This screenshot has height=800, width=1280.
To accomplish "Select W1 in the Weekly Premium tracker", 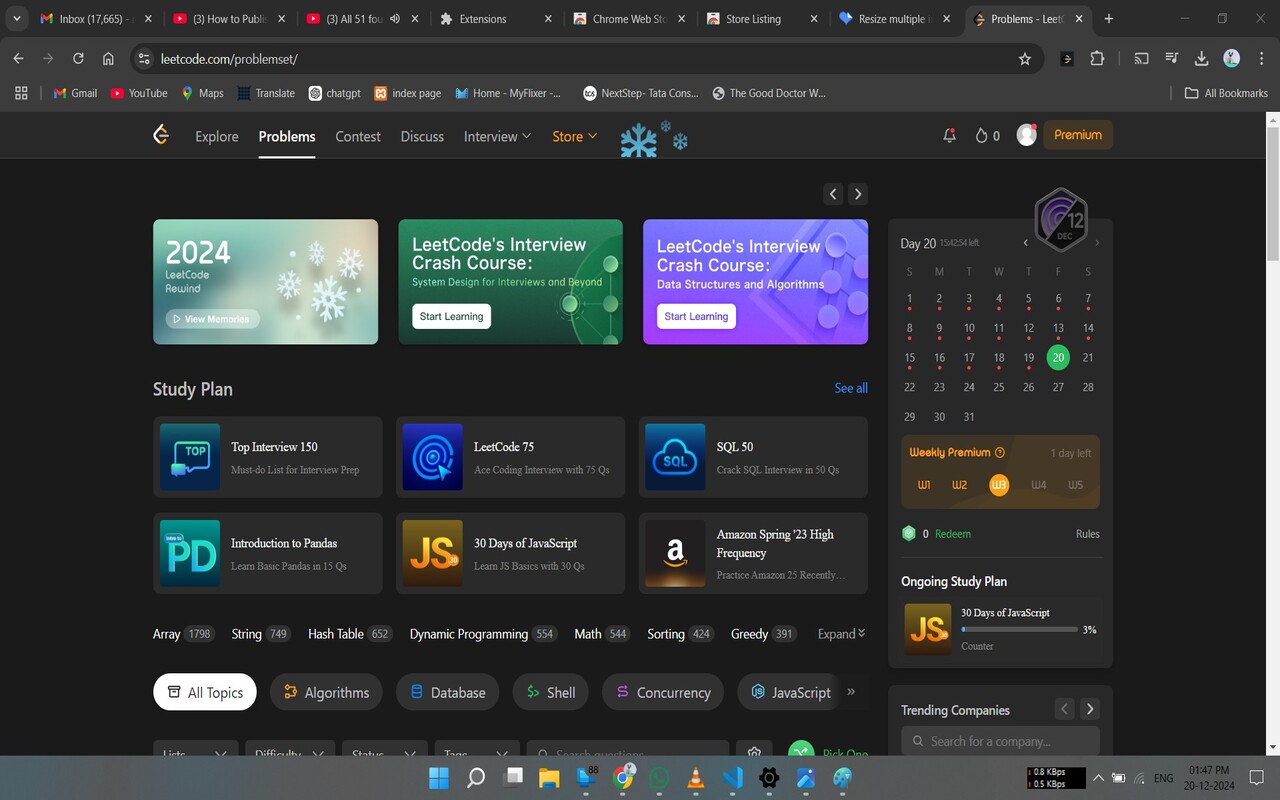I will coord(922,485).
